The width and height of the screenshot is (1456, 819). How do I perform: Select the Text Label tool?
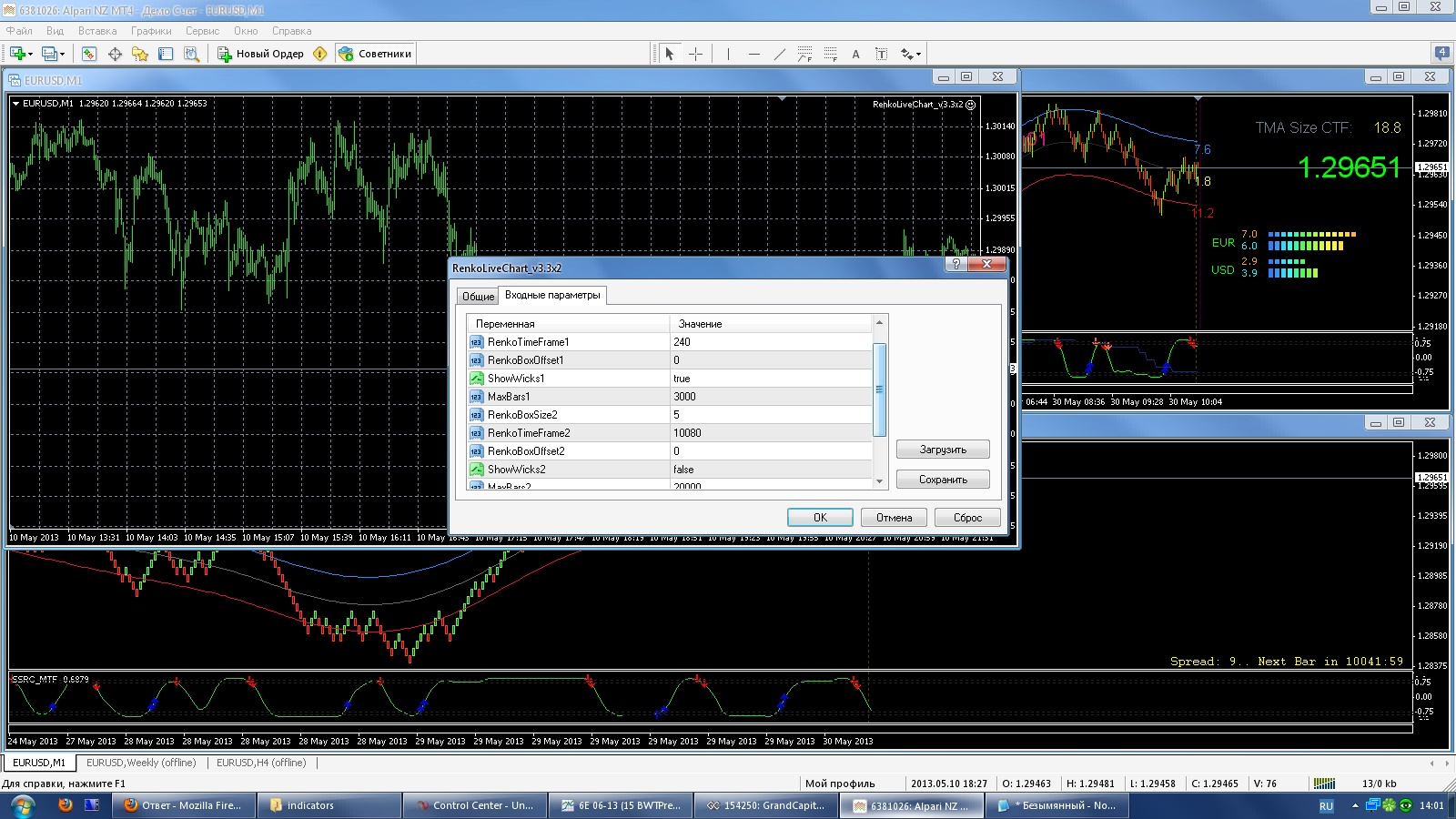881,54
